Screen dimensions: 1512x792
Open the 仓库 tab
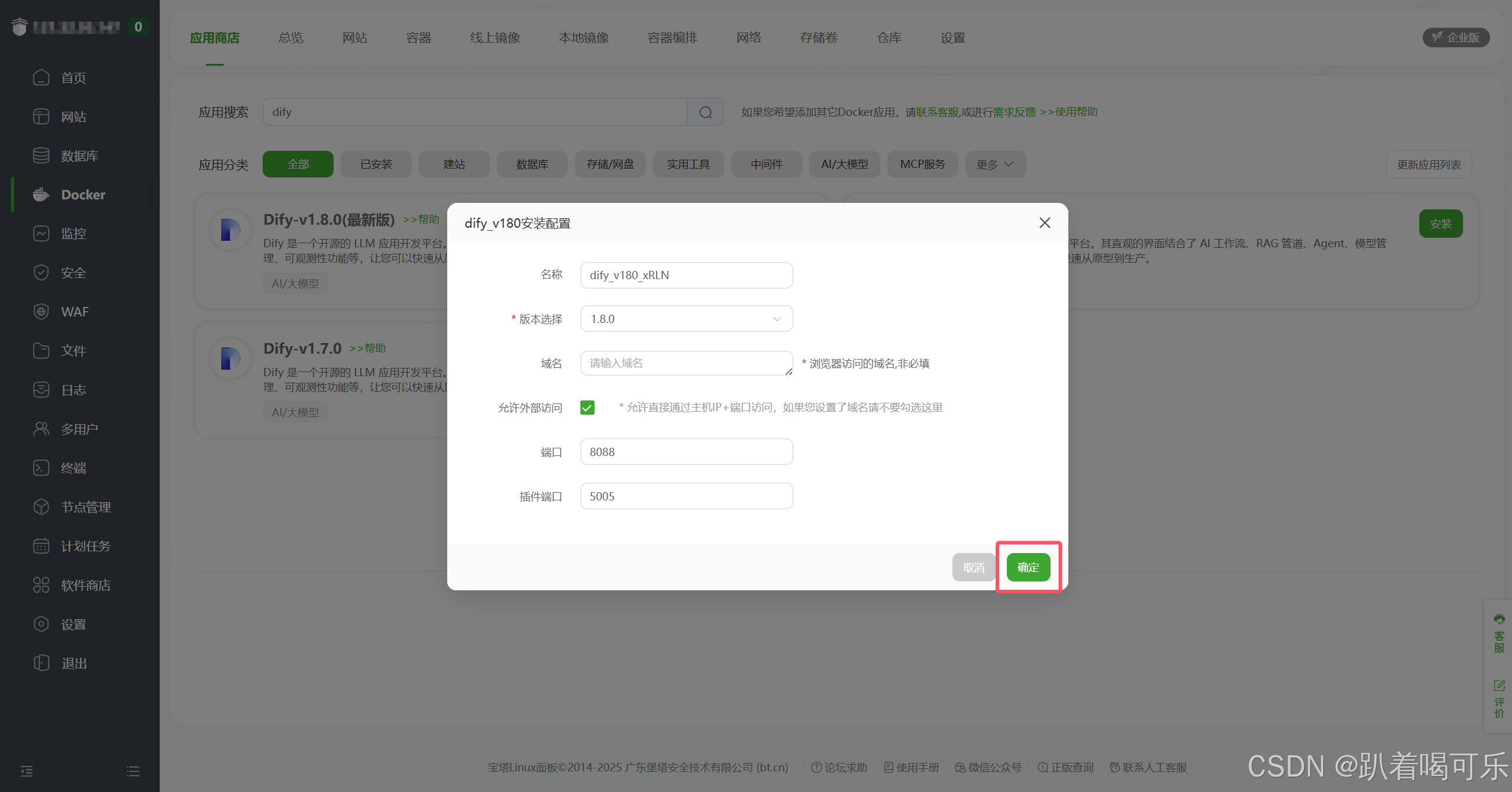pos(889,38)
